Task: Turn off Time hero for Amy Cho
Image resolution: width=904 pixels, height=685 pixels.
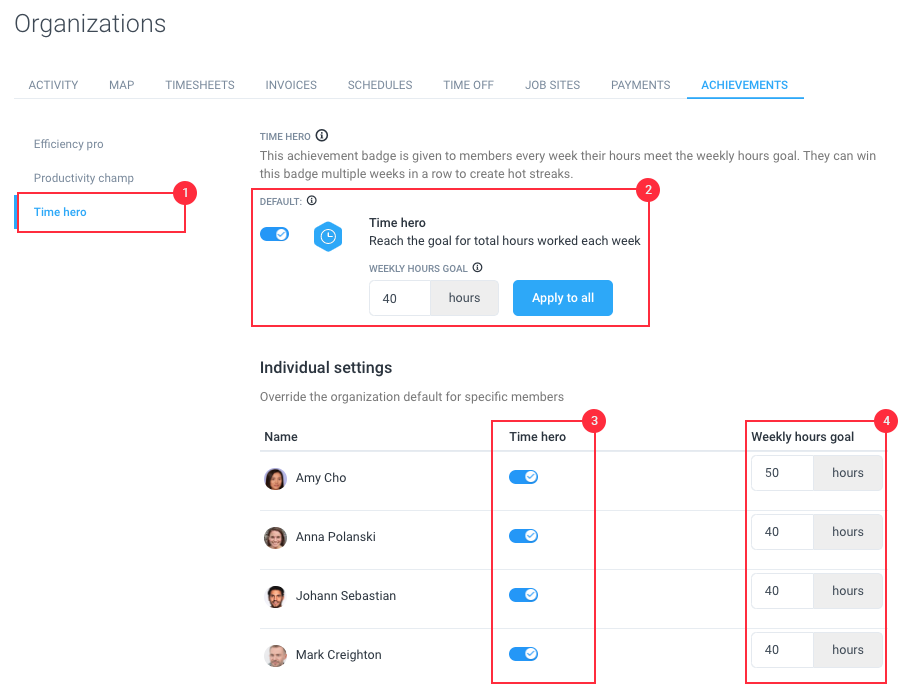Action: (x=523, y=477)
